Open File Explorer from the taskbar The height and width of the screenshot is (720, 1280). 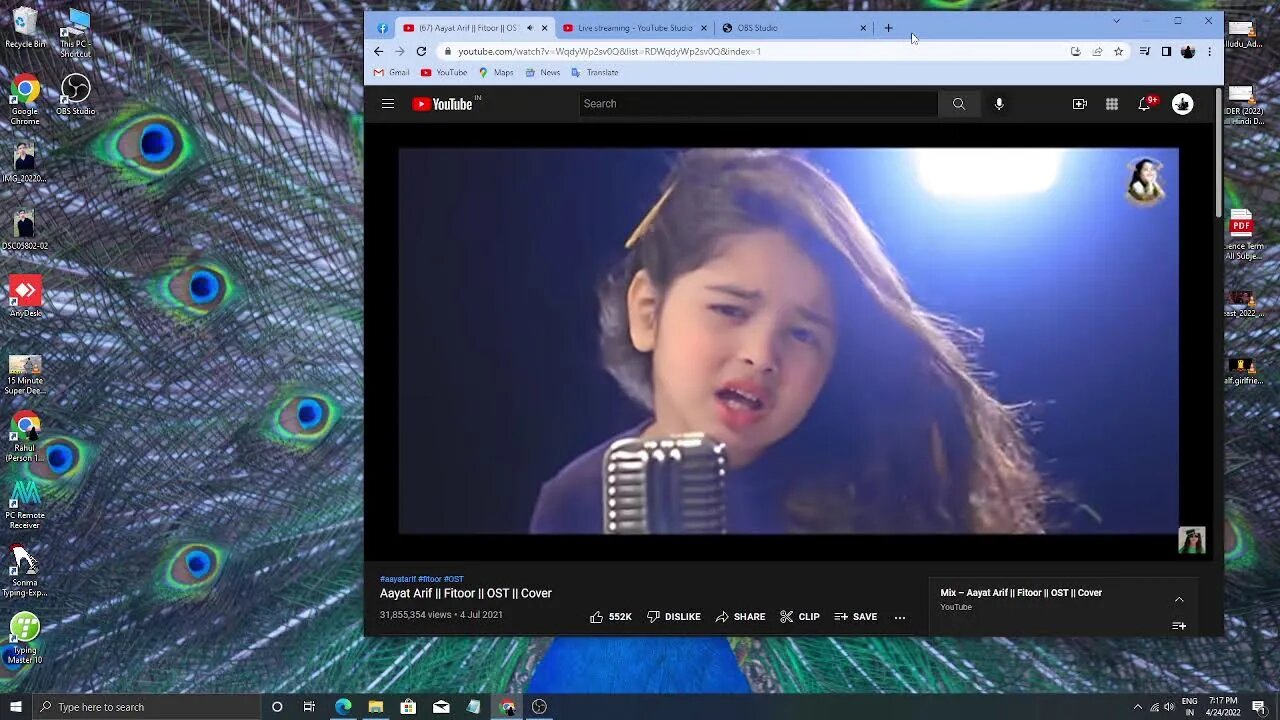tap(376, 707)
